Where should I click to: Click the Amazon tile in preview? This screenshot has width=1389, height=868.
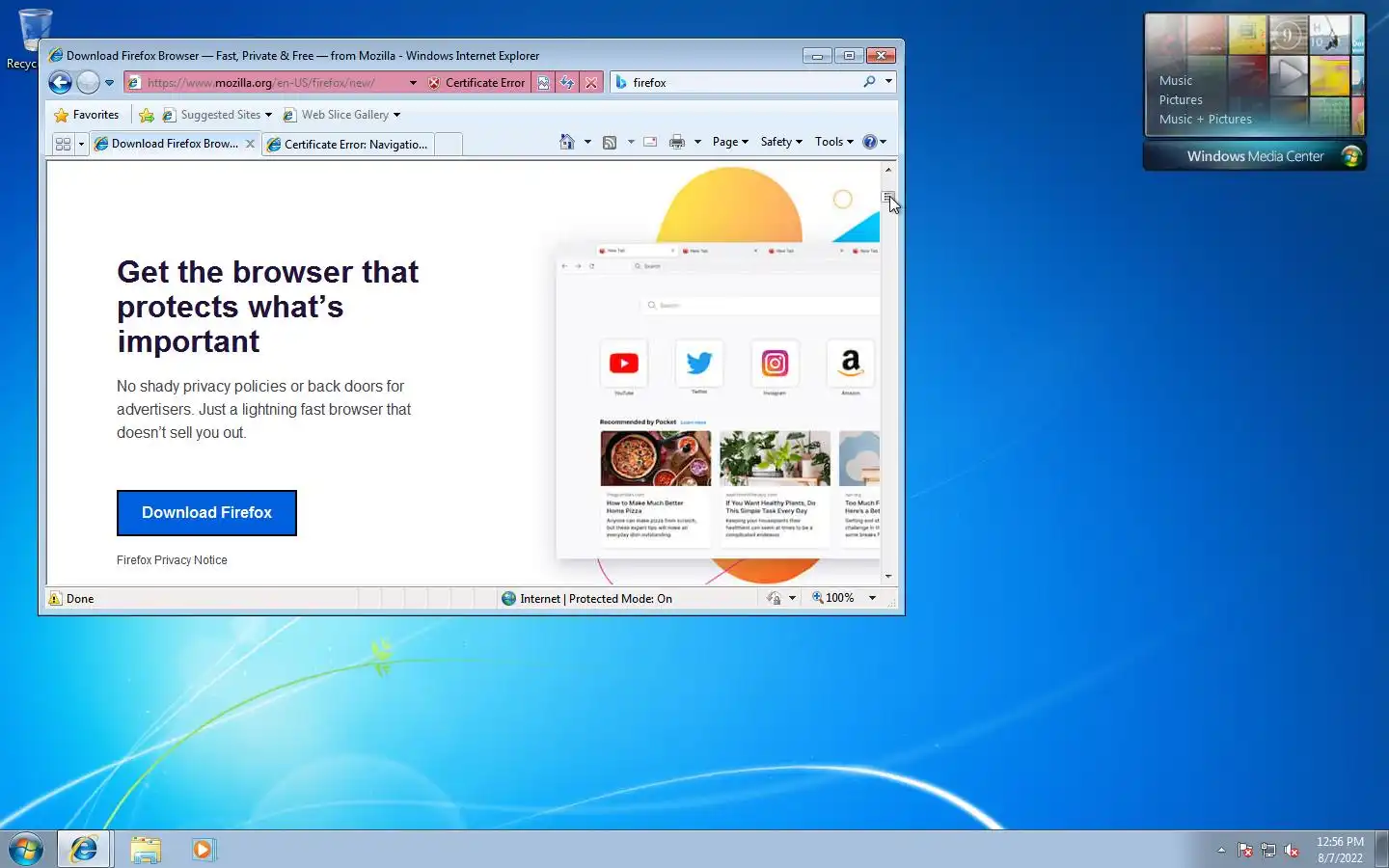click(850, 364)
